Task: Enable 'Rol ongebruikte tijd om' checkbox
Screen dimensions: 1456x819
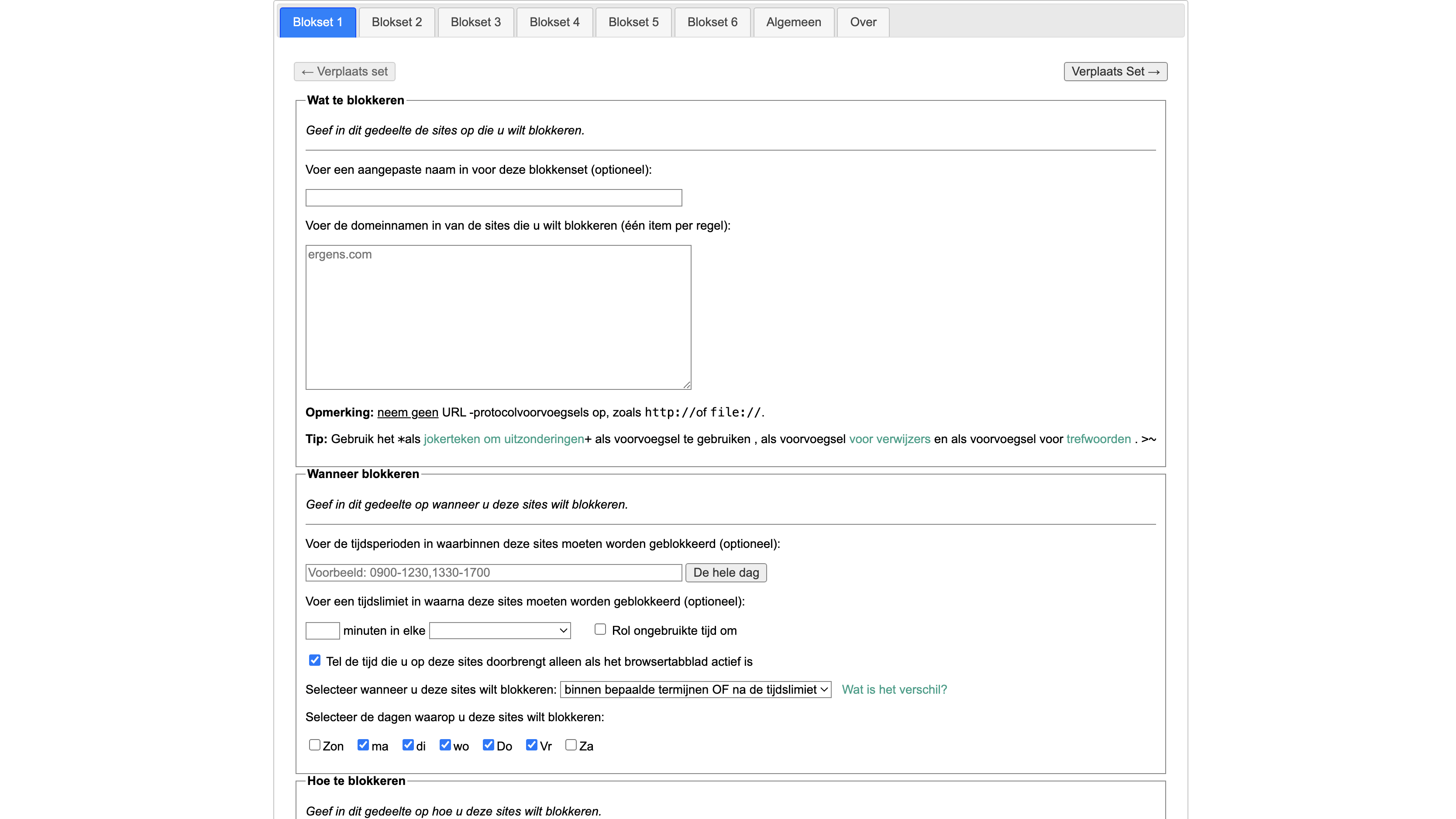Action: 600,630
